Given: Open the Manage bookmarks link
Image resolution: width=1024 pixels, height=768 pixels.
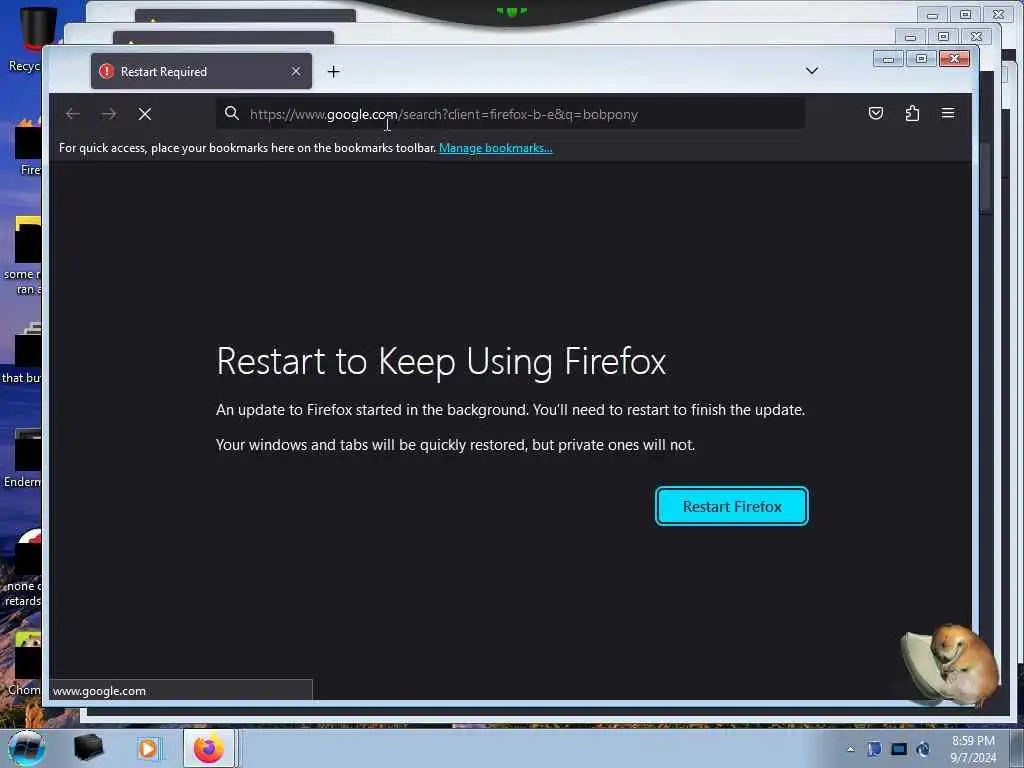Looking at the screenshot, I should (x=496, y=148).
